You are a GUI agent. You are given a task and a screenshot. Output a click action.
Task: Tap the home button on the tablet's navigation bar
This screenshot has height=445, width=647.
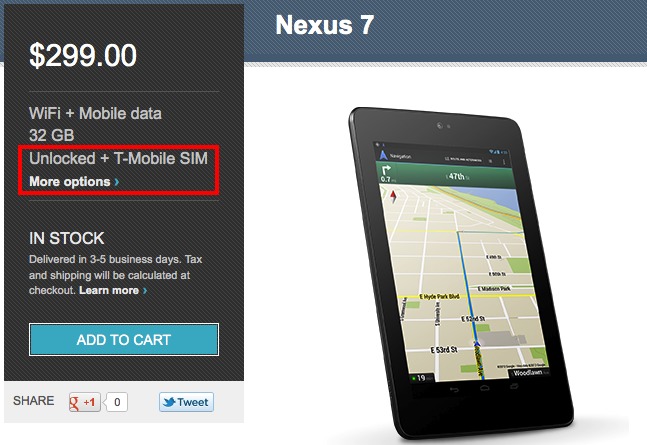pyautogui.click(x=484, y=388)
